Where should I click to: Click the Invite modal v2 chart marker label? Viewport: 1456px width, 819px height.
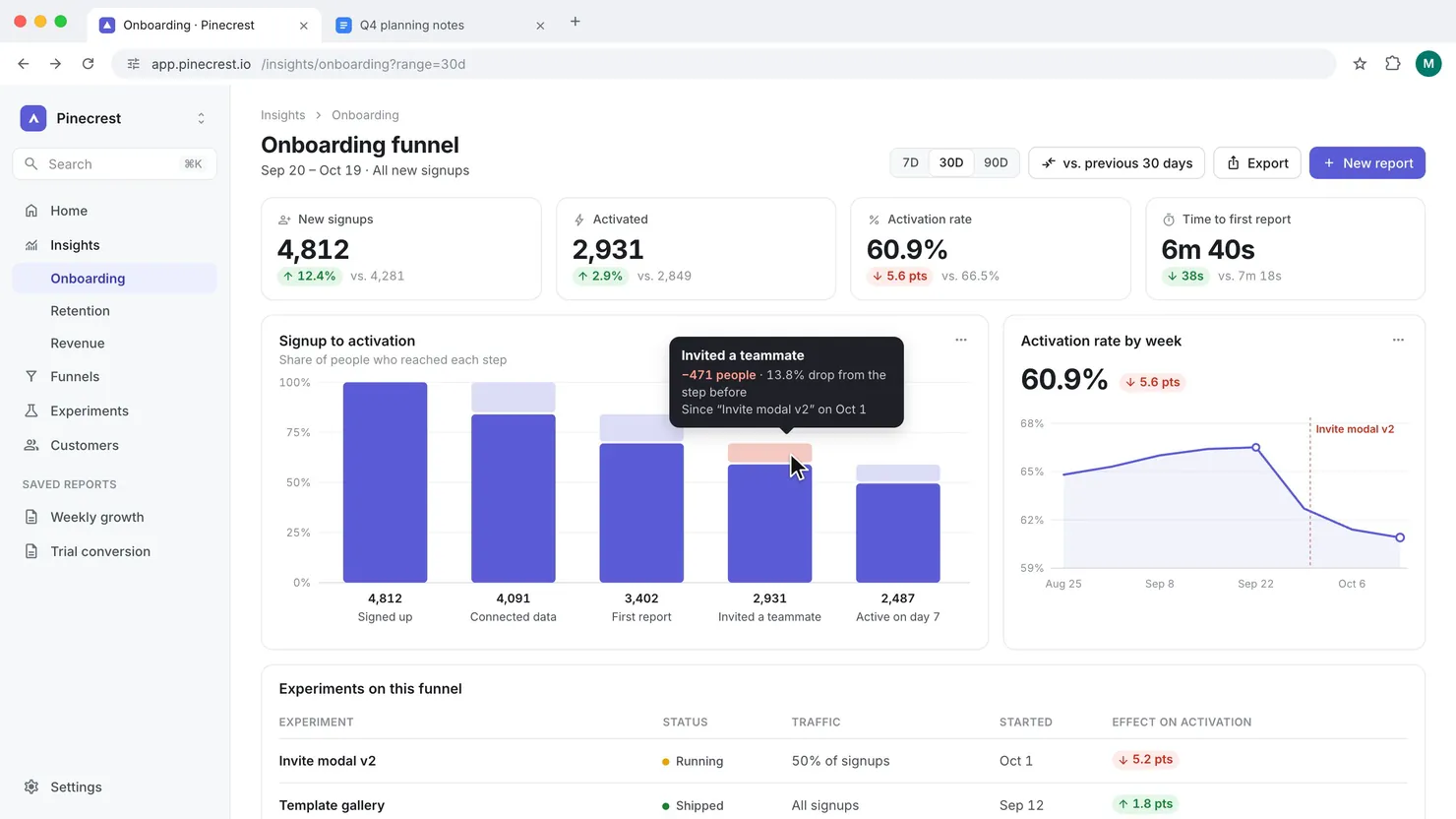(x=1355, y=429)
